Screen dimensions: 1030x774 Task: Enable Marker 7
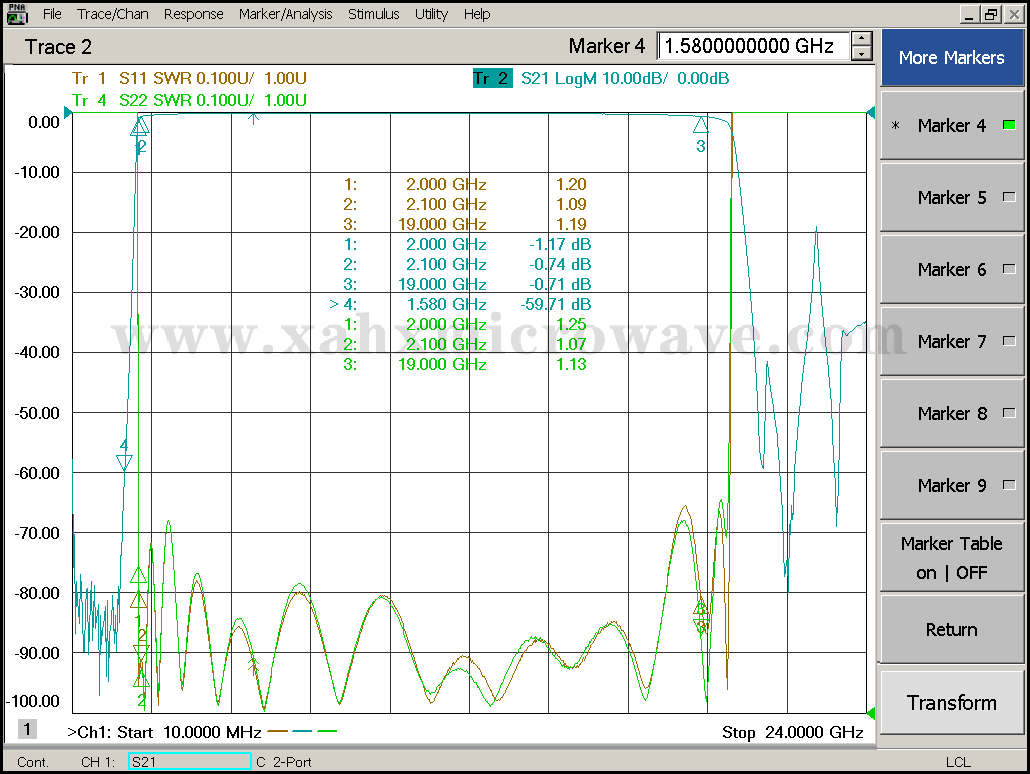[951, 341]
